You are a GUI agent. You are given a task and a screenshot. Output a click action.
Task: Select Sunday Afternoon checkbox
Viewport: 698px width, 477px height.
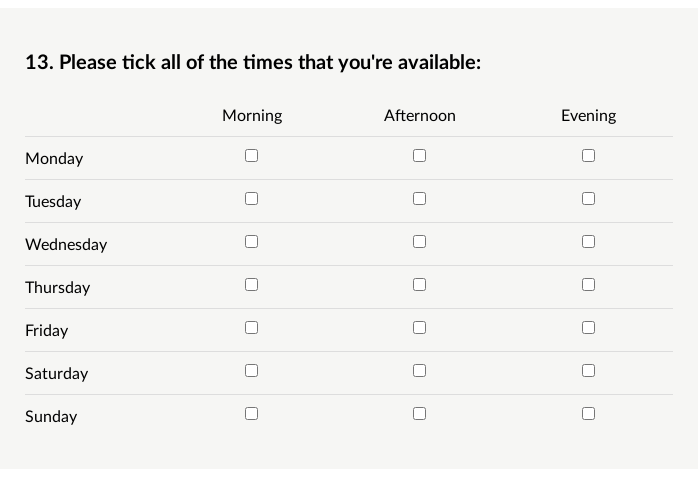[419, 413]
